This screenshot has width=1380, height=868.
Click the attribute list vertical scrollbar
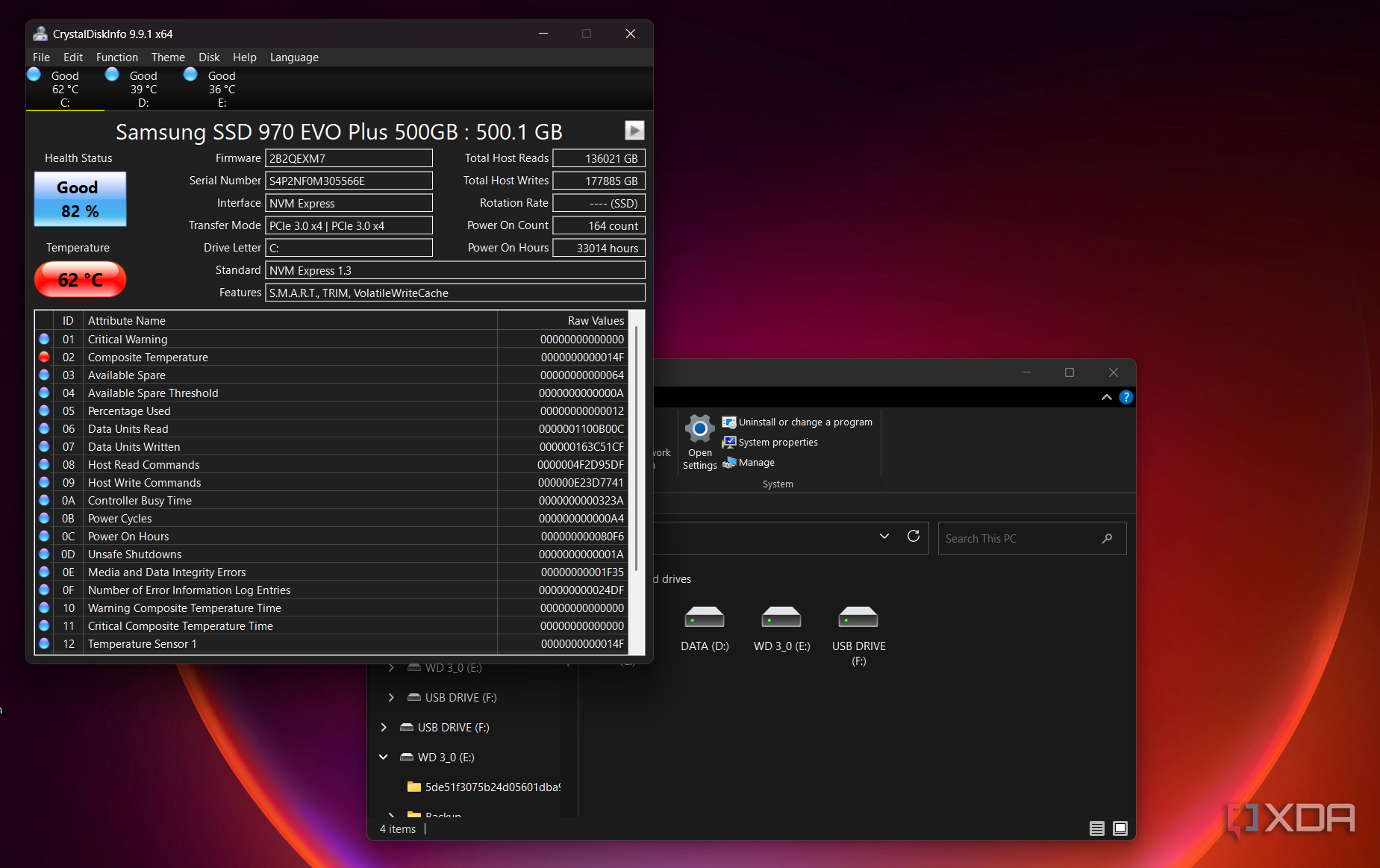[637, 448]
